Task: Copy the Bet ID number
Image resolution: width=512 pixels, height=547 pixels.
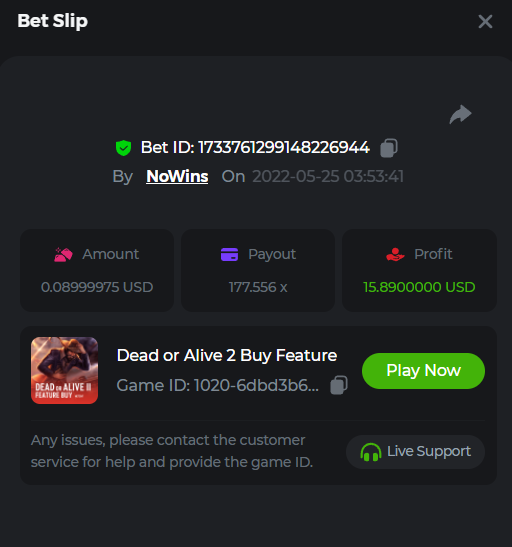Action: click(x=389, y=148)
